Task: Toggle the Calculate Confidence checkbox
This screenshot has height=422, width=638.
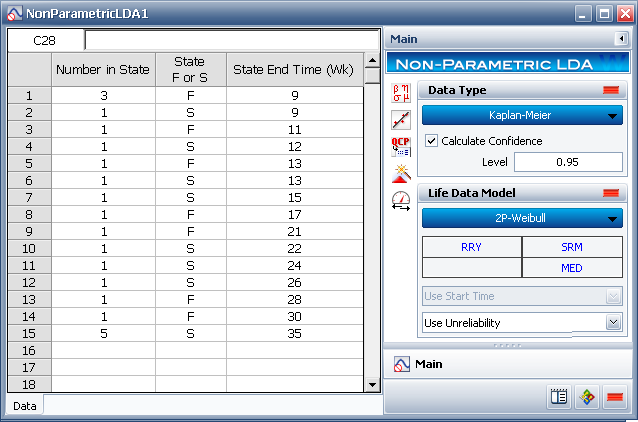Action: (x=432, y=141)
